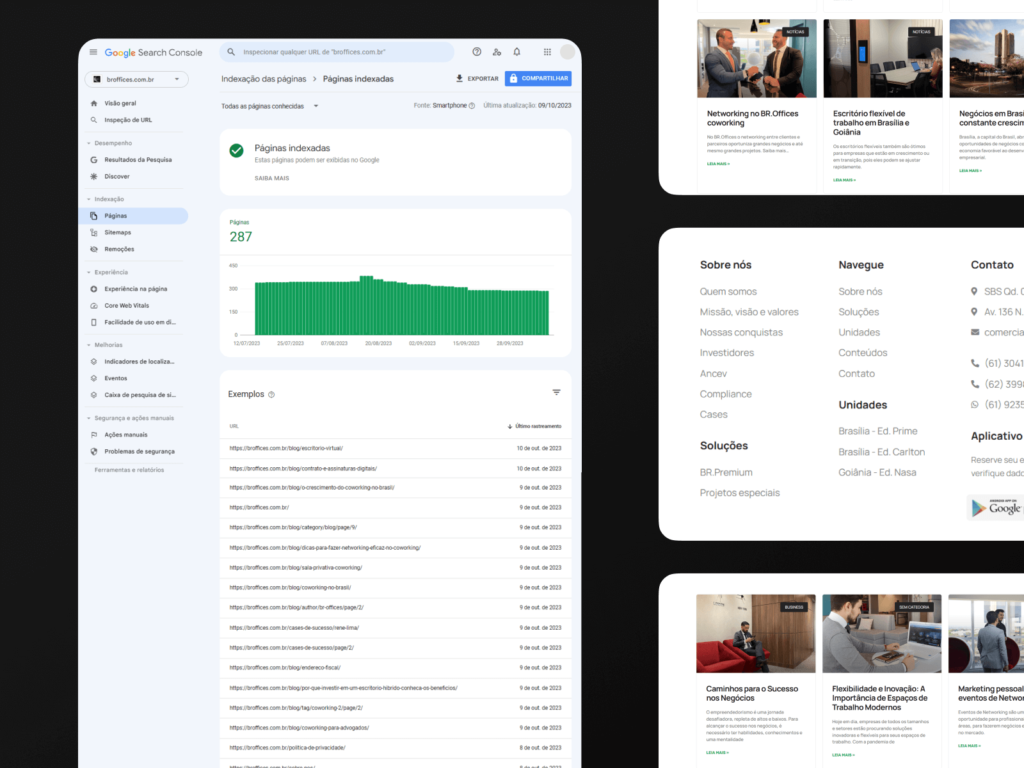Open Goiânia - Ed. Nasa unit link
1024x768 pixels.
click(x=877, y=473)
